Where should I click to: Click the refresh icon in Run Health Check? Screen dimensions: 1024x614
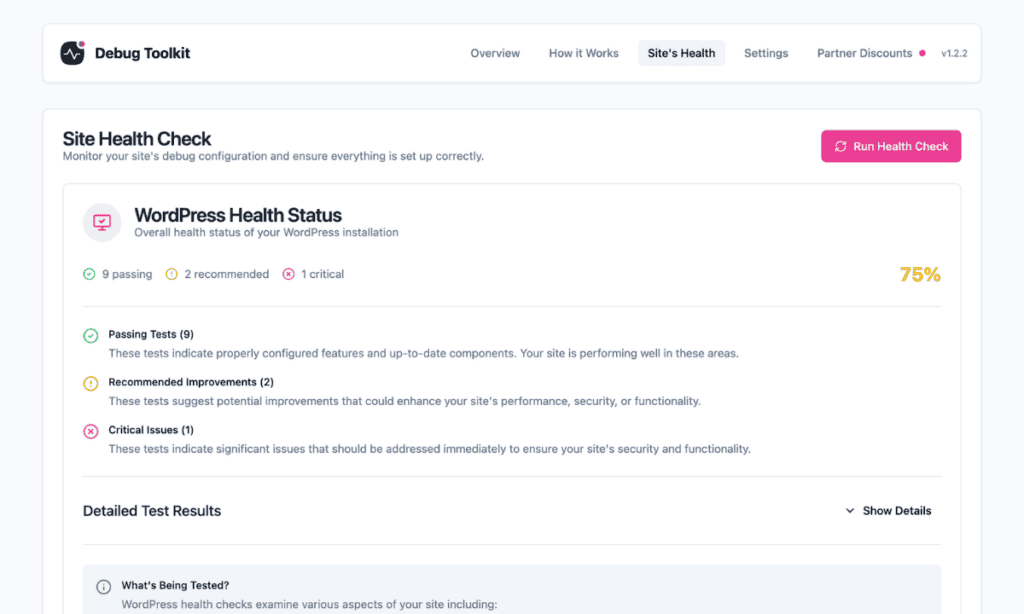click(840, 146)
